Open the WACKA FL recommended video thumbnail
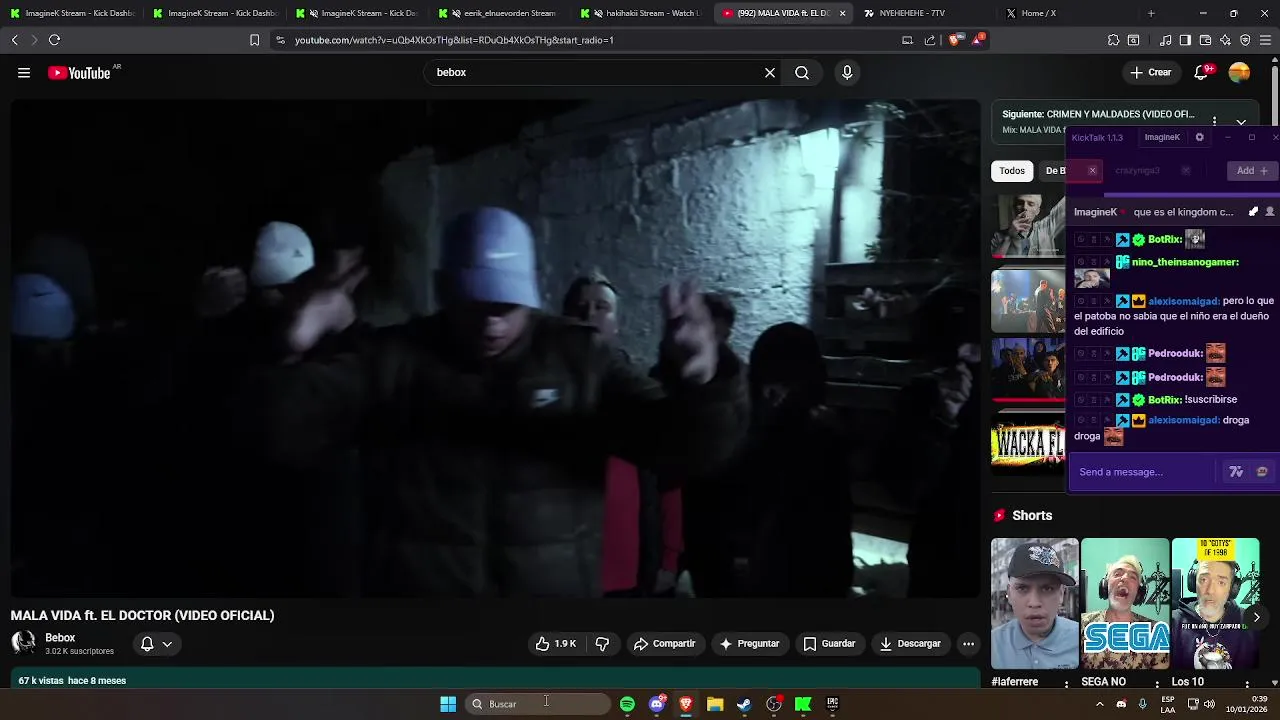Viewport: 1280px width, 720px height. (1028, 444)
